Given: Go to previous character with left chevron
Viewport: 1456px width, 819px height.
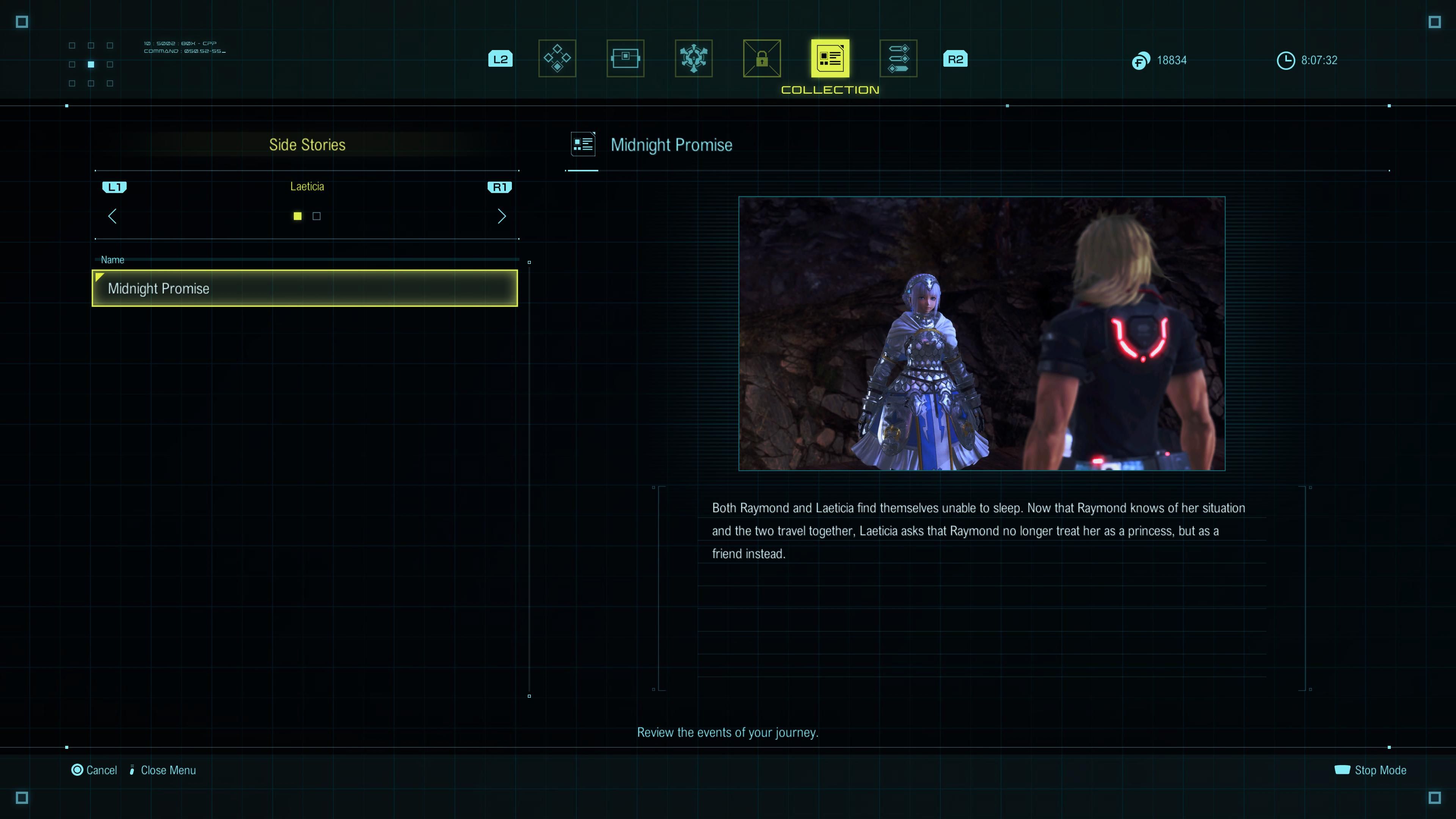Looking at the screenshot, I should (x=113, y=216).
